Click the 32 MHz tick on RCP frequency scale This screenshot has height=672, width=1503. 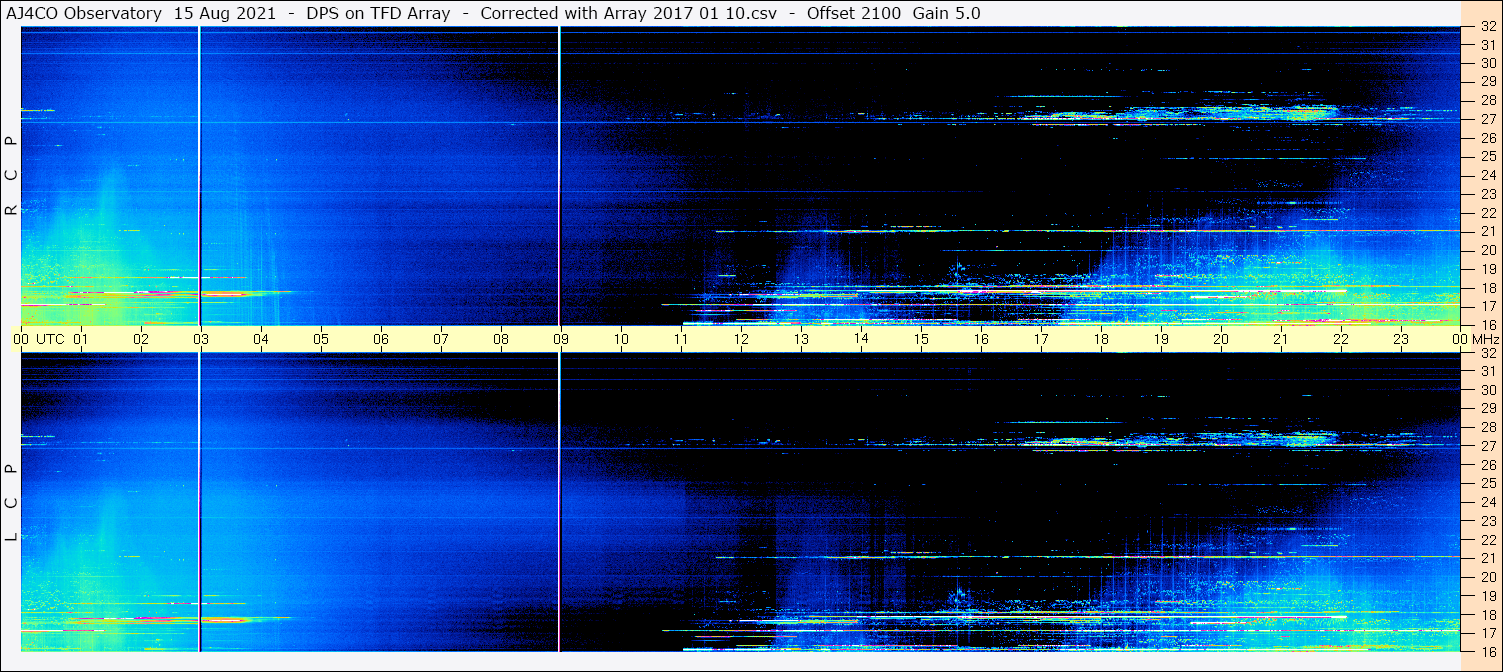(x=1487, y=27)
